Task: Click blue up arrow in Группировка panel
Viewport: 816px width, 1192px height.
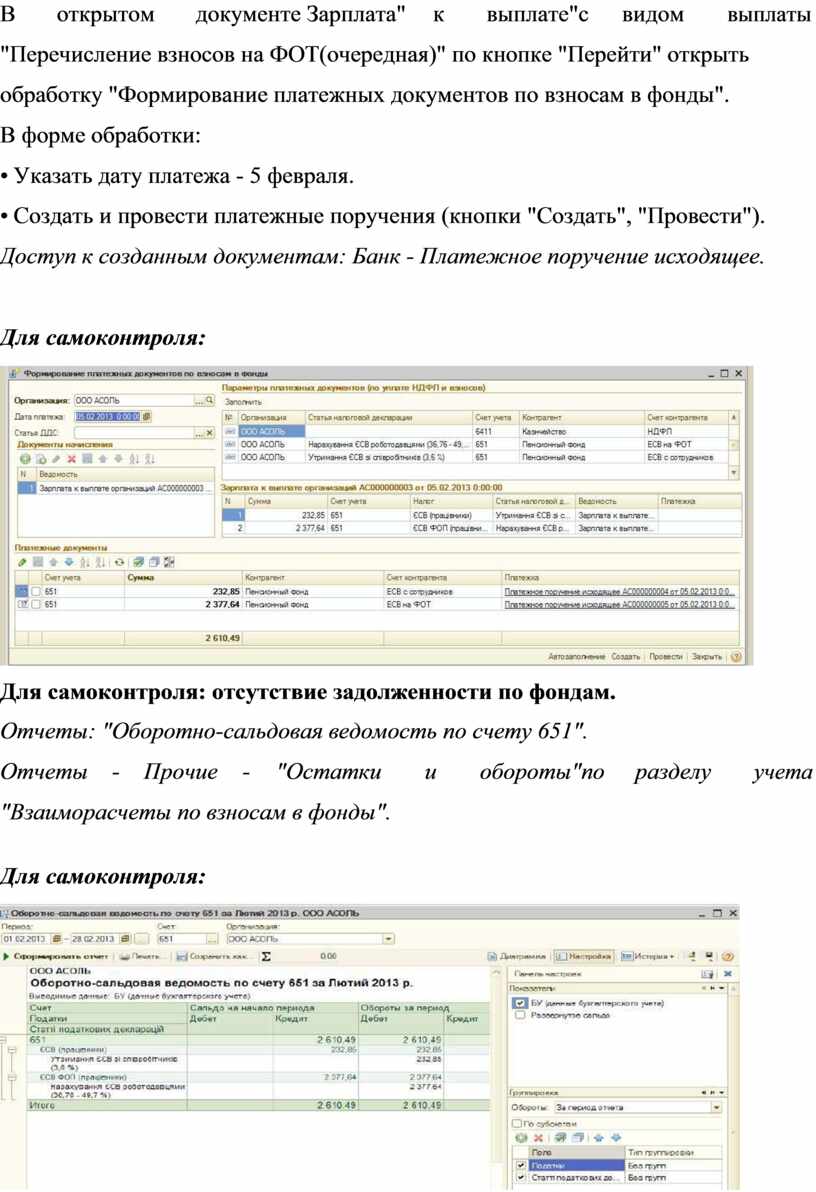Action: click(x=599, y=1138)
